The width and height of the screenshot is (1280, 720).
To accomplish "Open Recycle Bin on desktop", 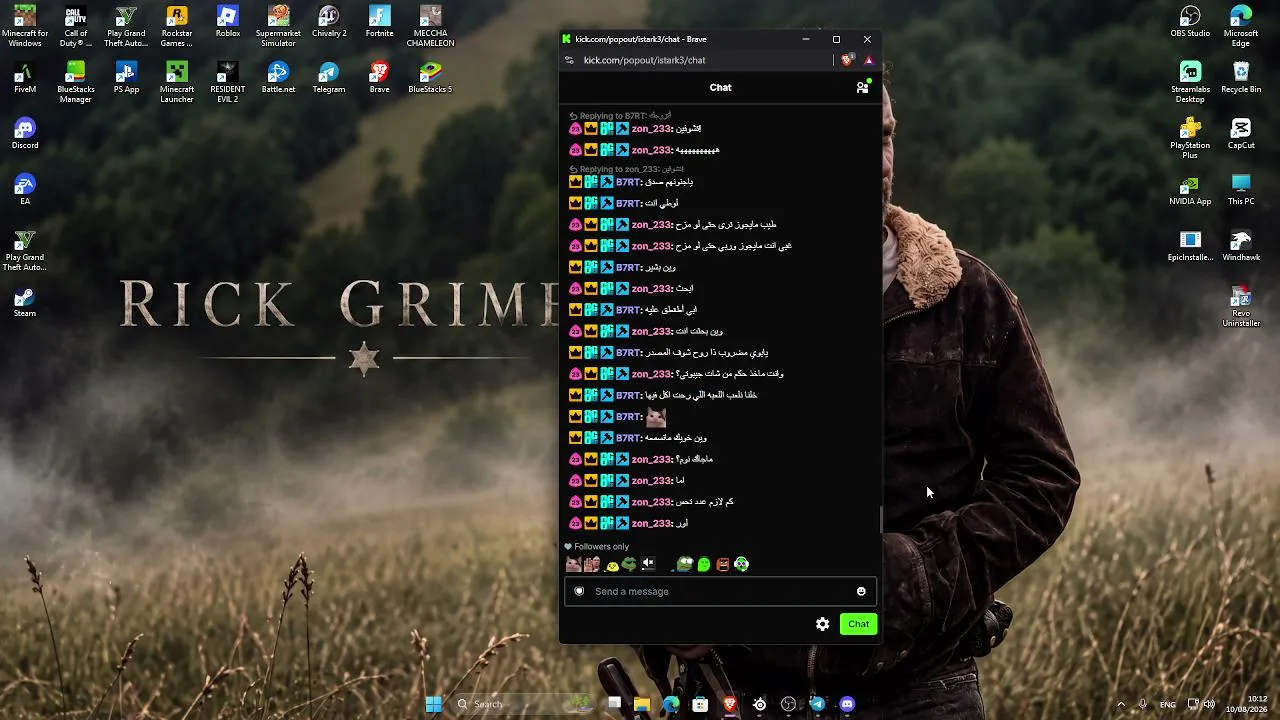I will pos(1241,78).
